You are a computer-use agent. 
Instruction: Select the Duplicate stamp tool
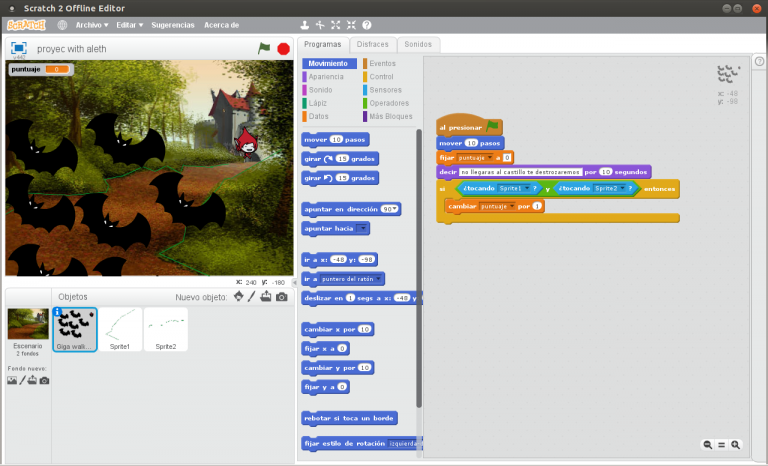(x=304, y=25)
